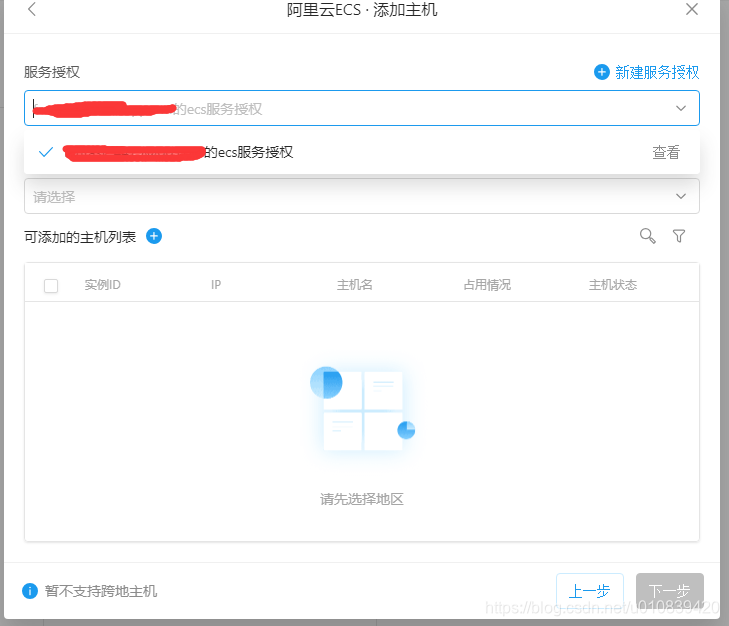729x626 pixels.
Task: Select the checked ecs服务授权 option
Action: coord(362,152)
